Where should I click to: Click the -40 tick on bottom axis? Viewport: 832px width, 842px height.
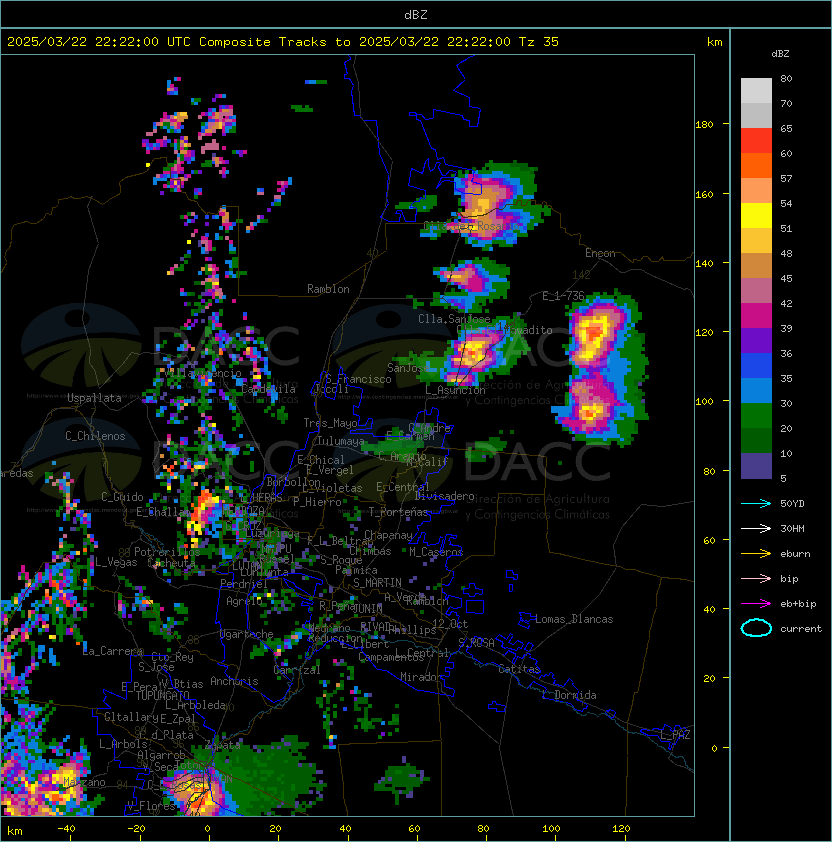coord(66,829)
